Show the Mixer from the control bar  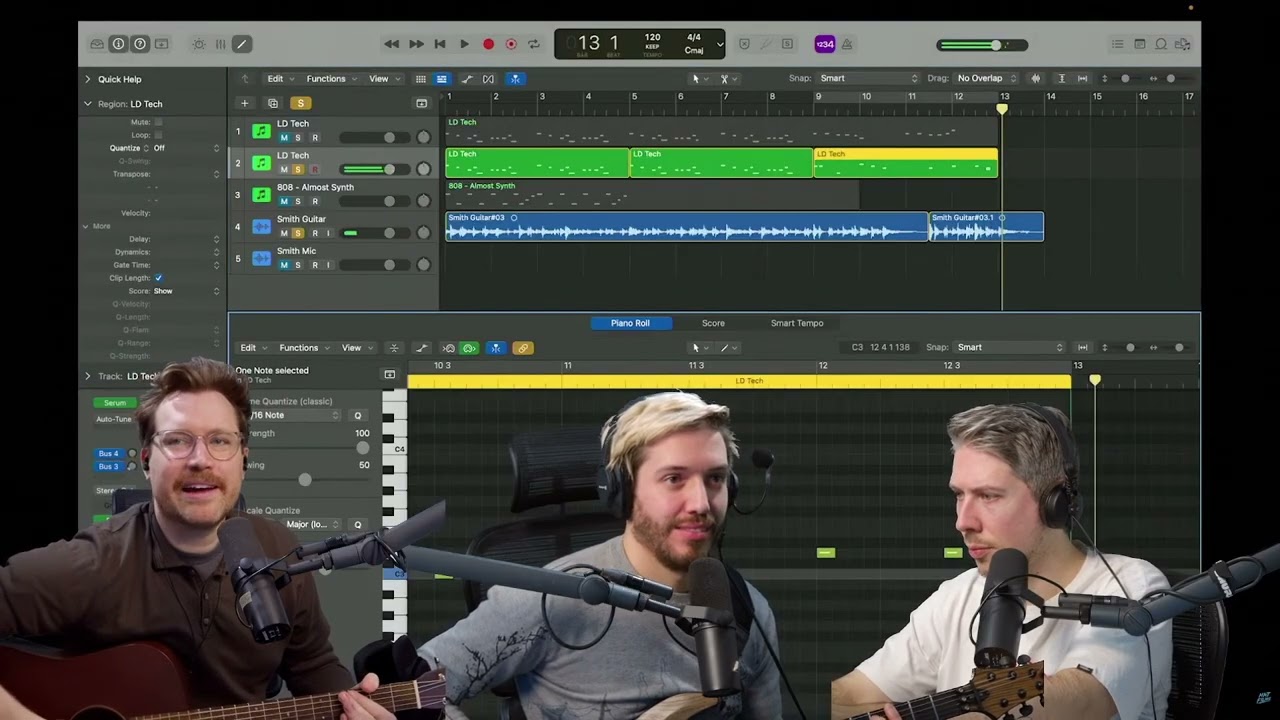220,44
